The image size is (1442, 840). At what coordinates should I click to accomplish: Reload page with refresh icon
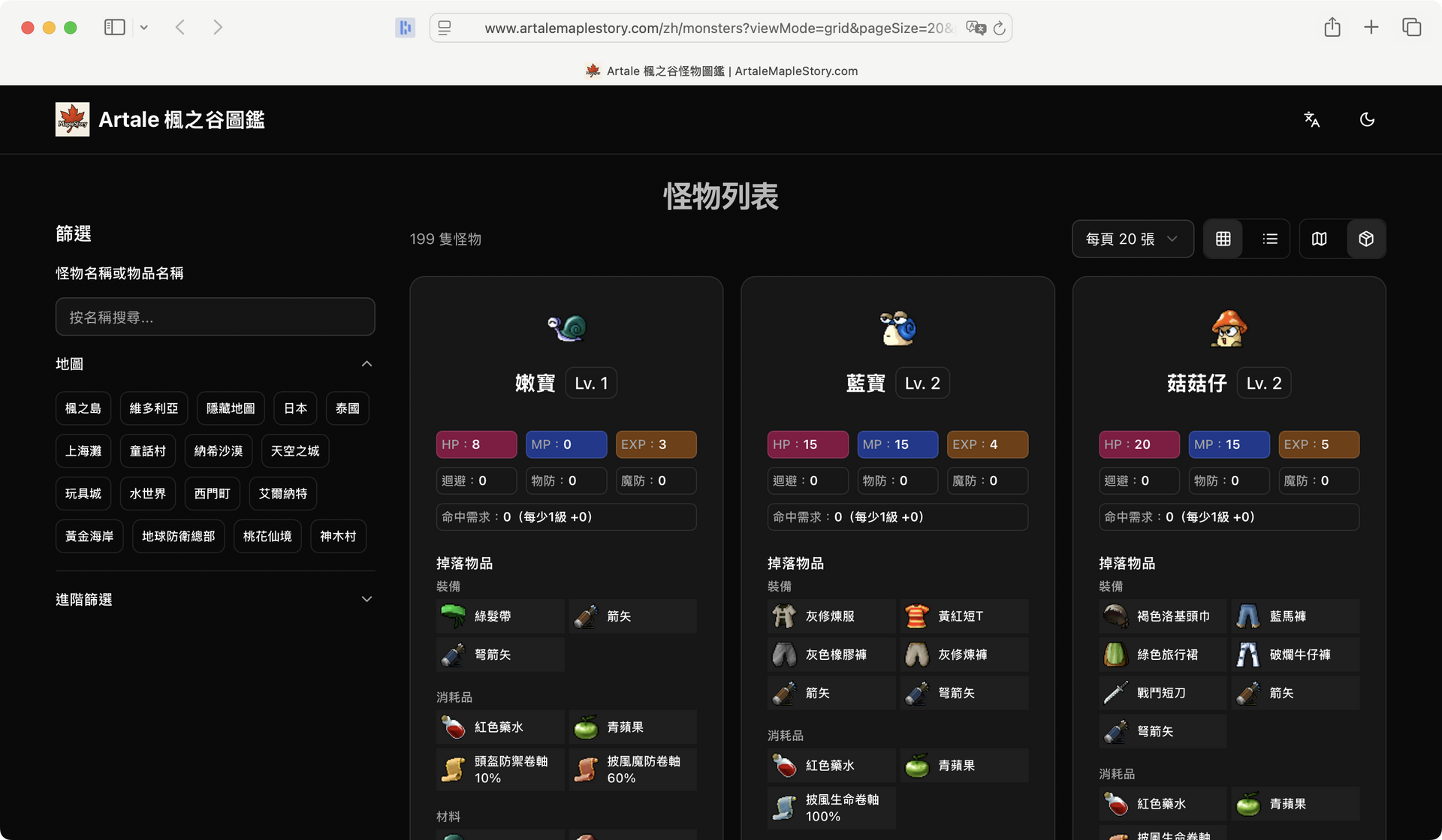[x=999, y=29]
